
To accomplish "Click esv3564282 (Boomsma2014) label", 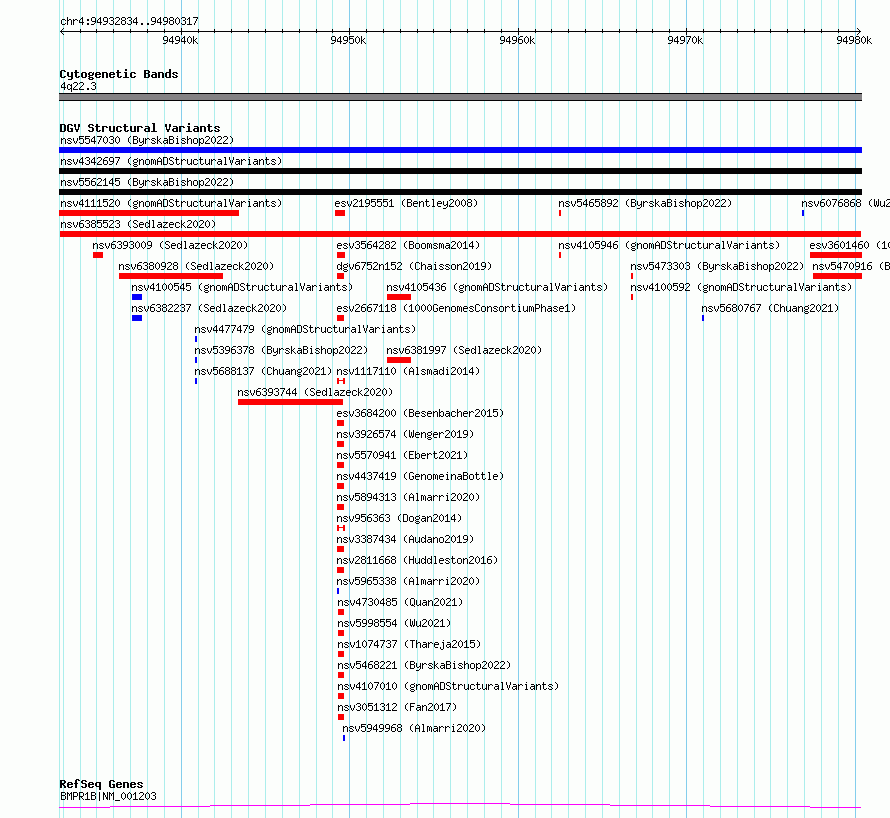I will (408, 245).
